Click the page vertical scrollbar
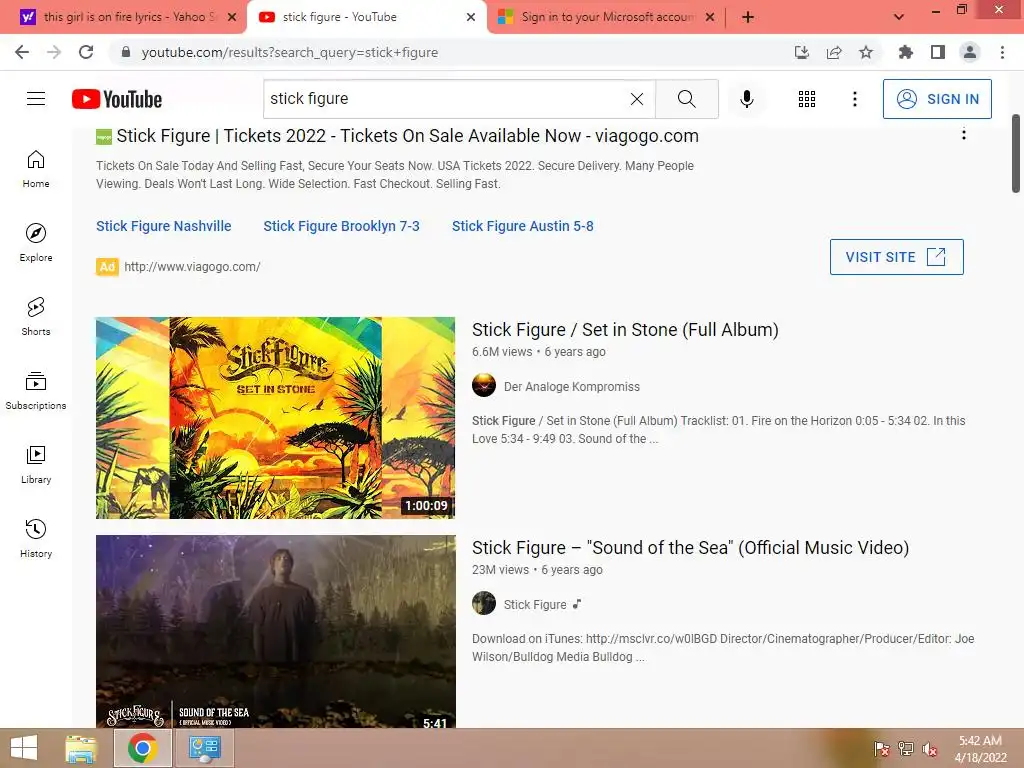Screen dimensions: 1024x768 (1016, 153)
